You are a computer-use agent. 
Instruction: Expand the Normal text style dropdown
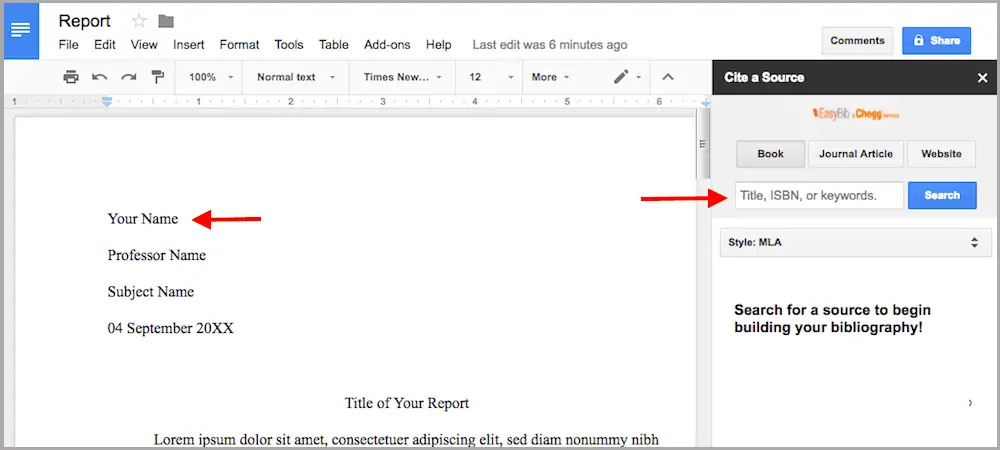point(295,77)
